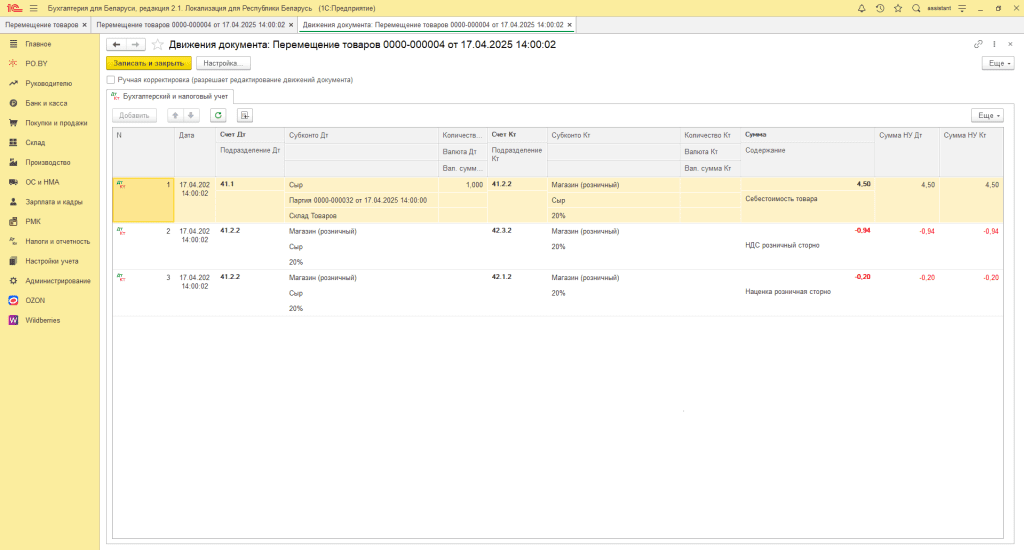
Task: Open notifications bell icon
Action: 861,8
